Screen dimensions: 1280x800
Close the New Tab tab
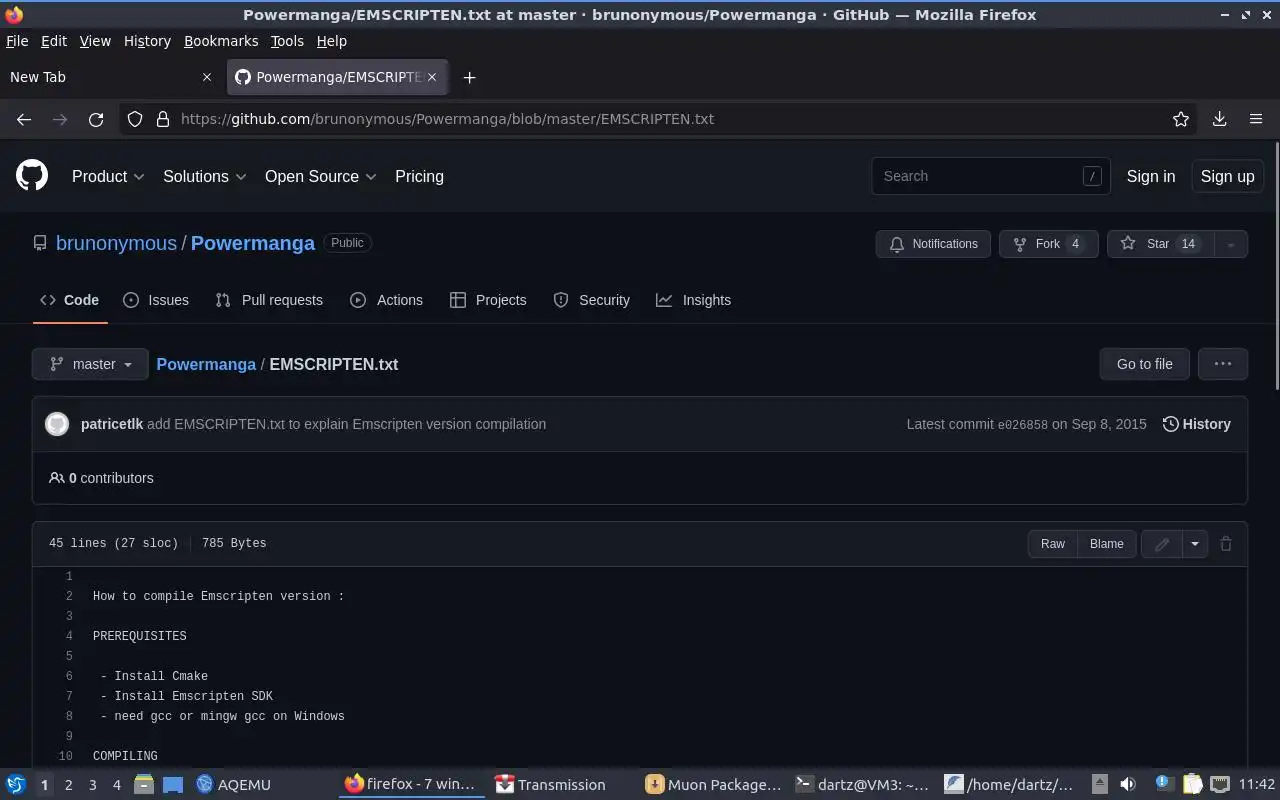click(x=207, y=77)
